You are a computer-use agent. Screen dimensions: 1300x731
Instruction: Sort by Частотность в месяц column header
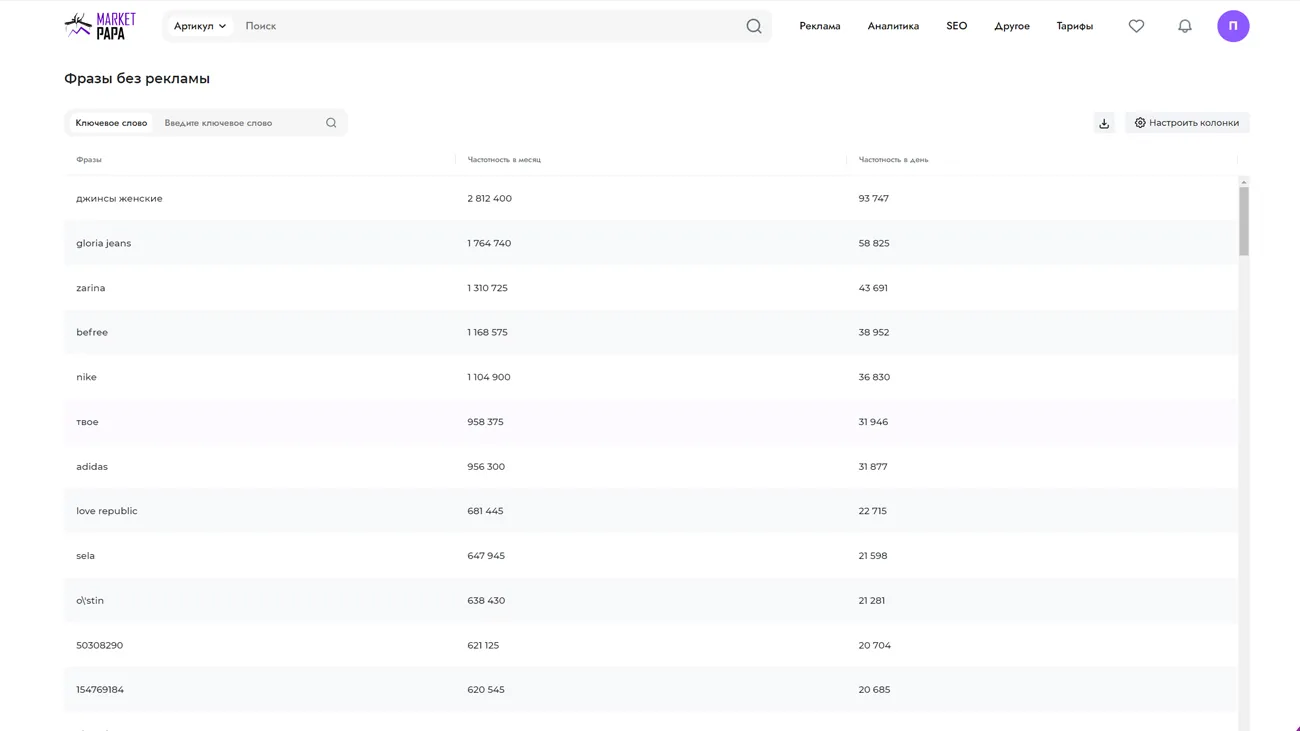(x=504, y=160)
